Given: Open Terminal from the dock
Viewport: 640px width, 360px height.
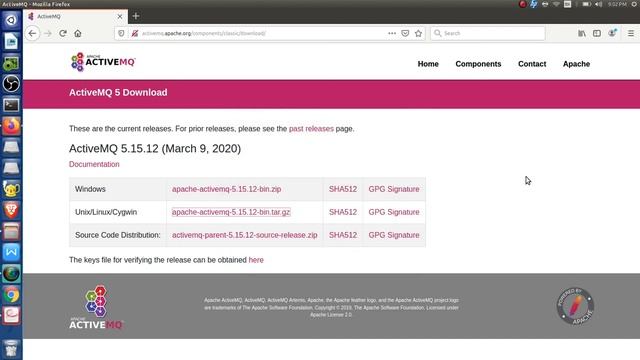Looking at the screenshot, I should point(11,105).
